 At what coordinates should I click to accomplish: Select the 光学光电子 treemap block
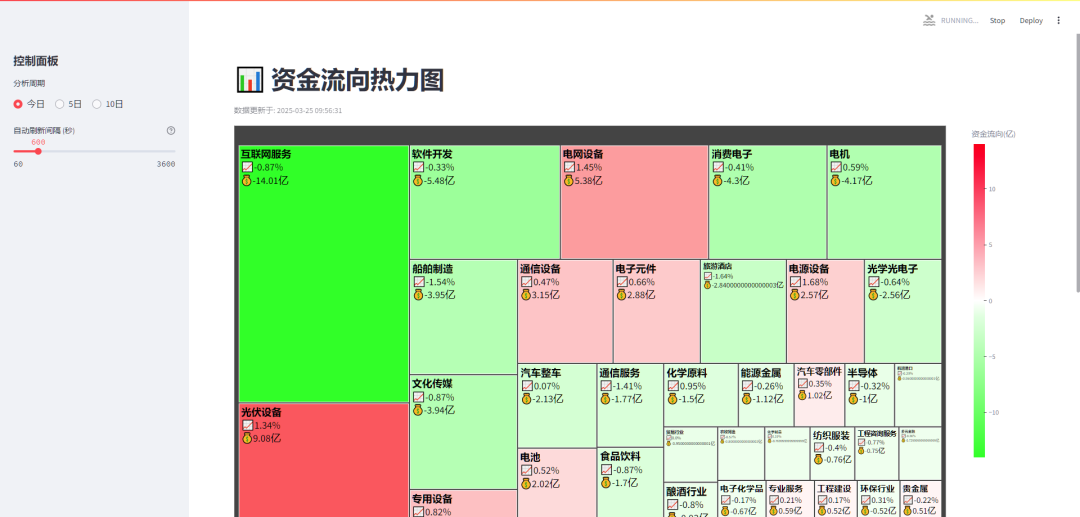[903, 311]
